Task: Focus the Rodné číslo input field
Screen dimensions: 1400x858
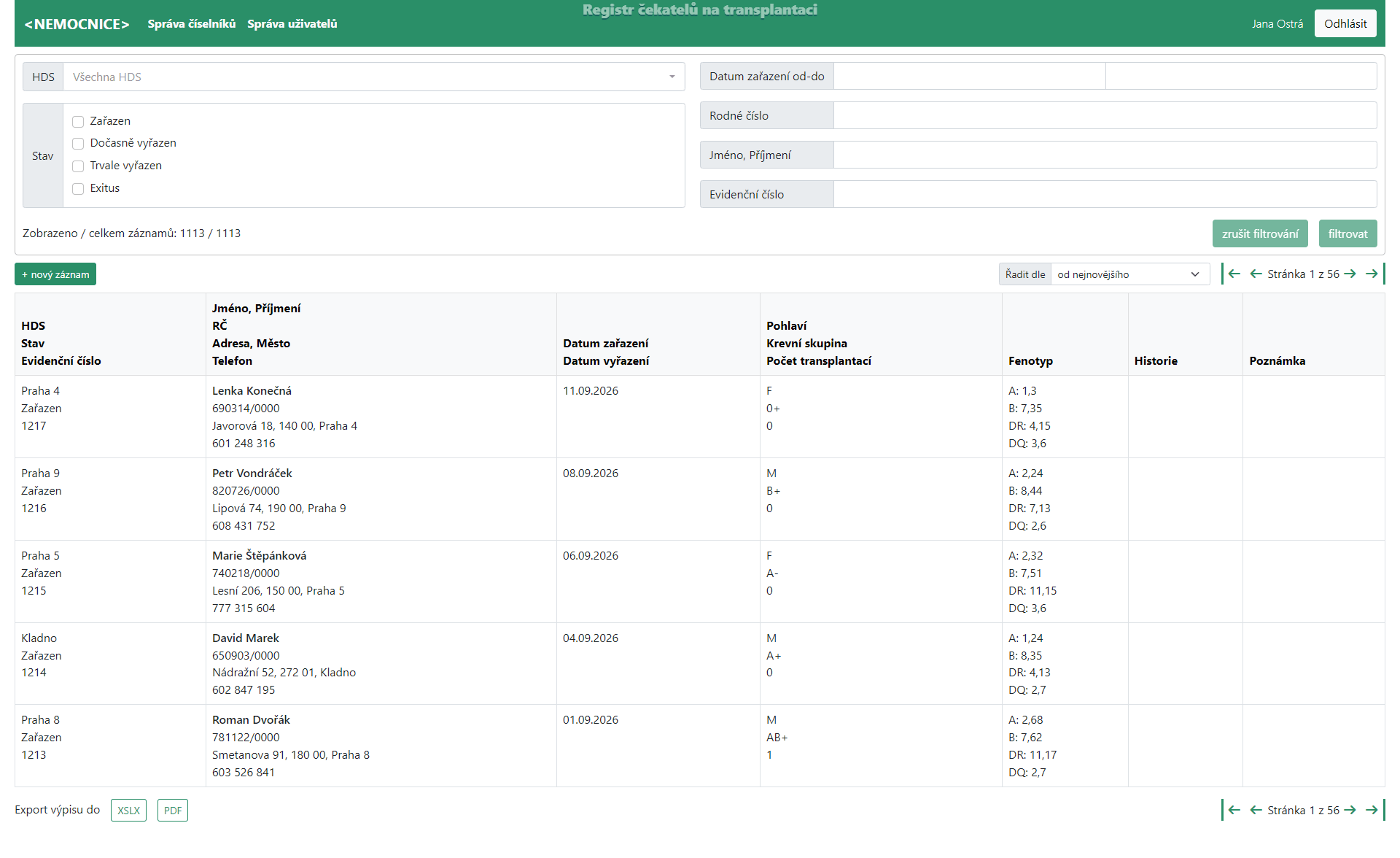Action: tap(1105, 115)
